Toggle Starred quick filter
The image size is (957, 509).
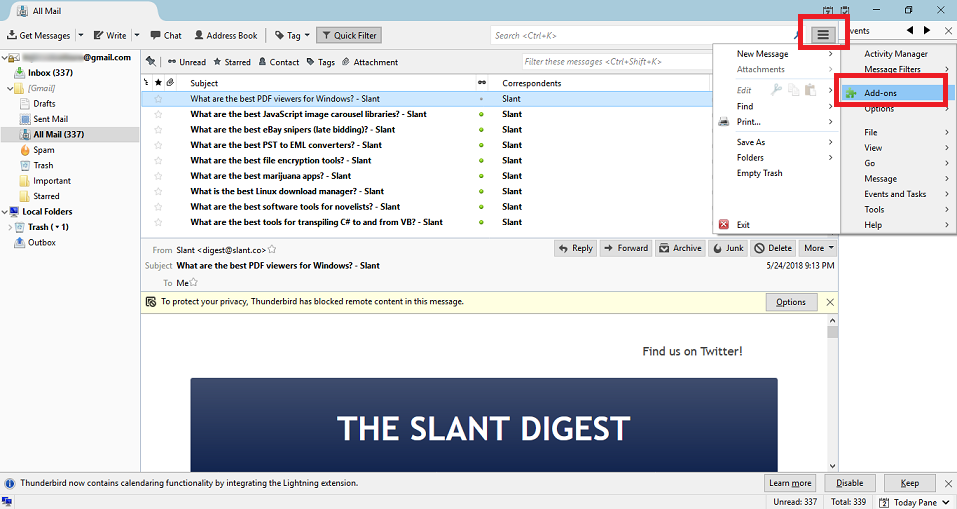click(232, 62)
